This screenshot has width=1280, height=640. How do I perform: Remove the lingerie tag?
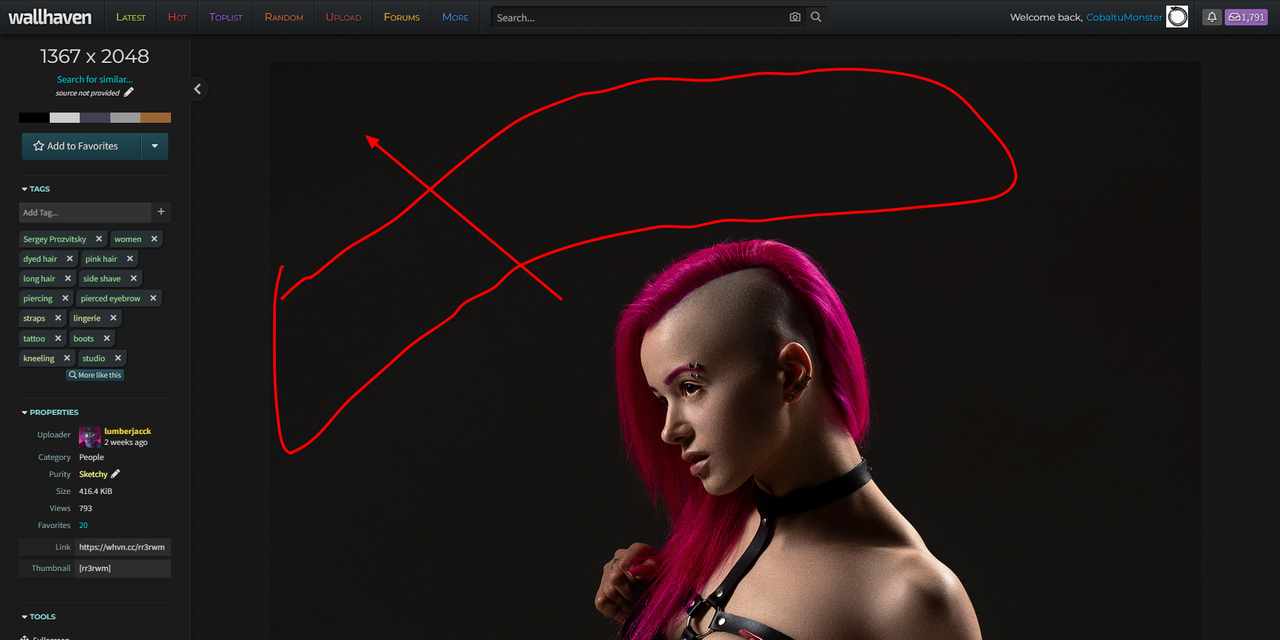tap(113, 318)
